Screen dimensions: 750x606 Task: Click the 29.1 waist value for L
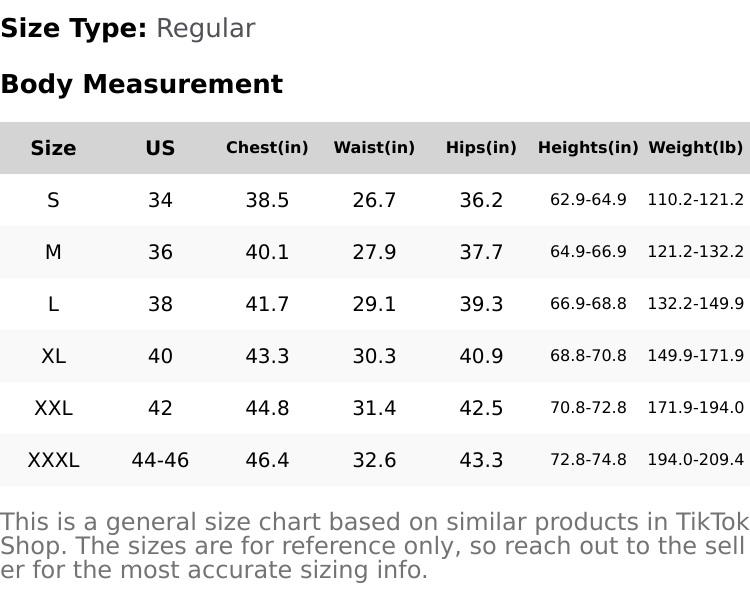click(374, 304)
